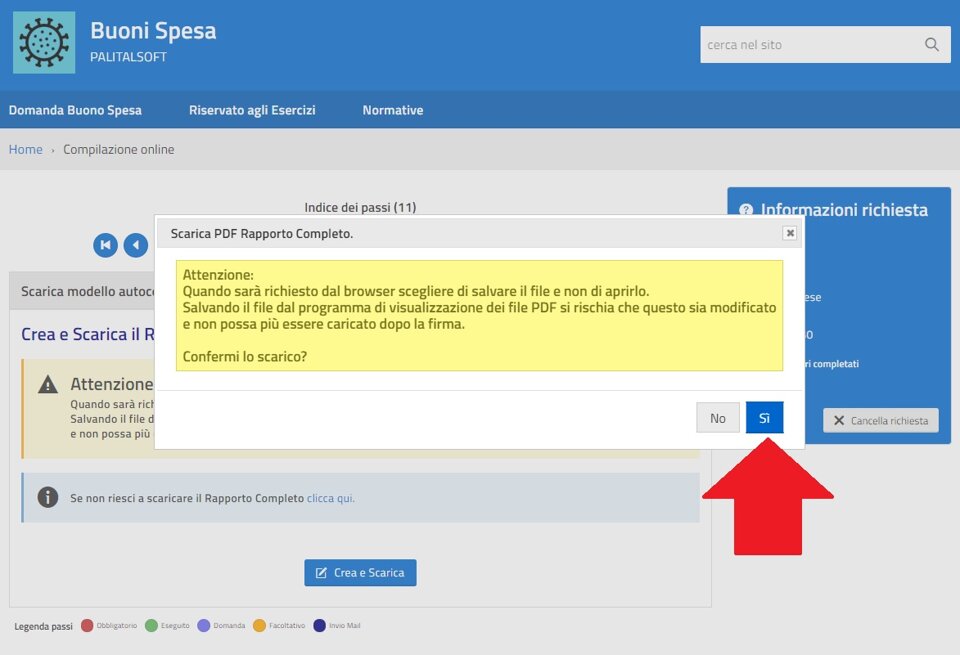Open the Riservato agli Esercizi menu

coord(252,110)
